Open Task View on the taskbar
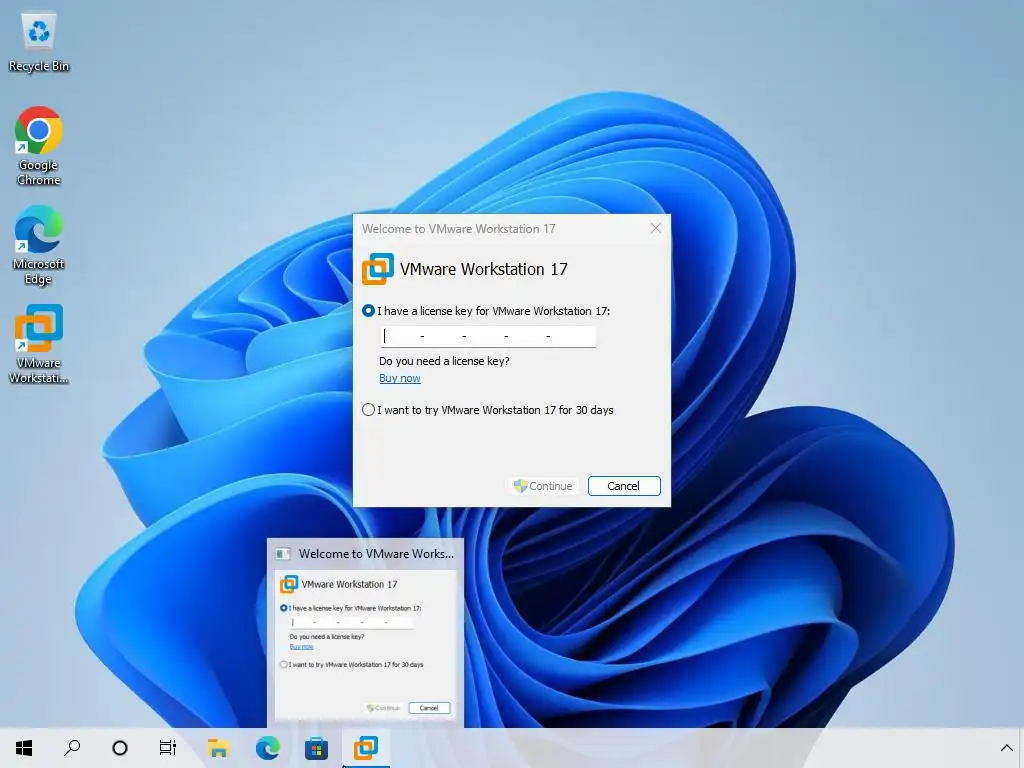 [168, 748]
